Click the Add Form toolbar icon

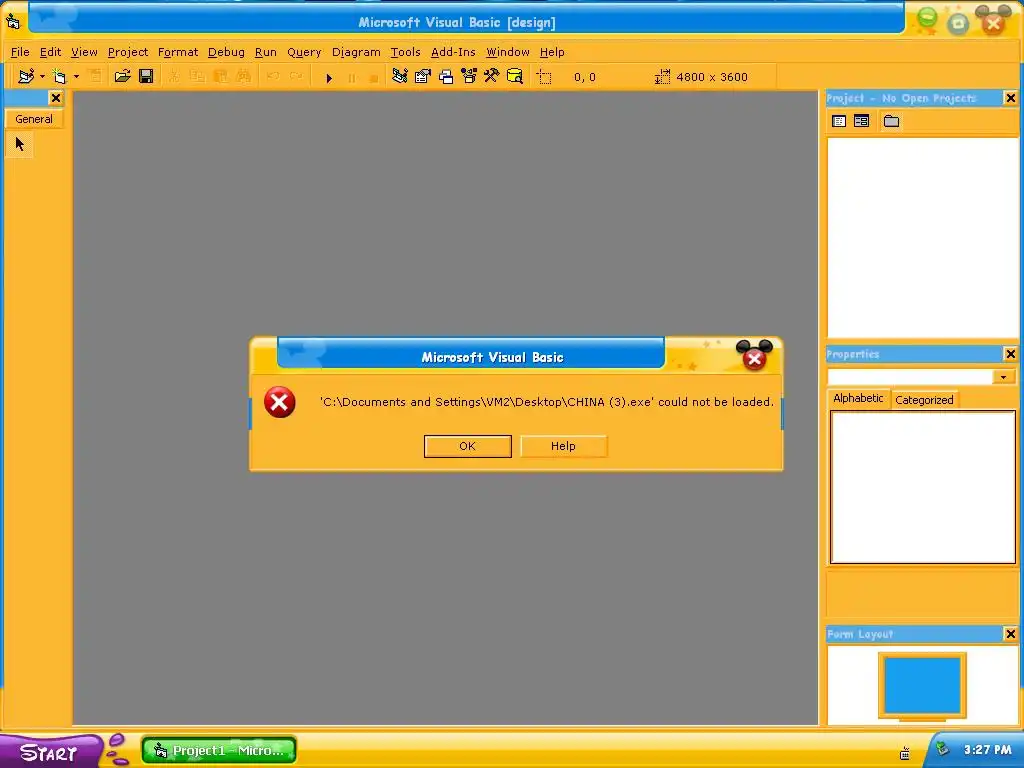coord(59,76)
